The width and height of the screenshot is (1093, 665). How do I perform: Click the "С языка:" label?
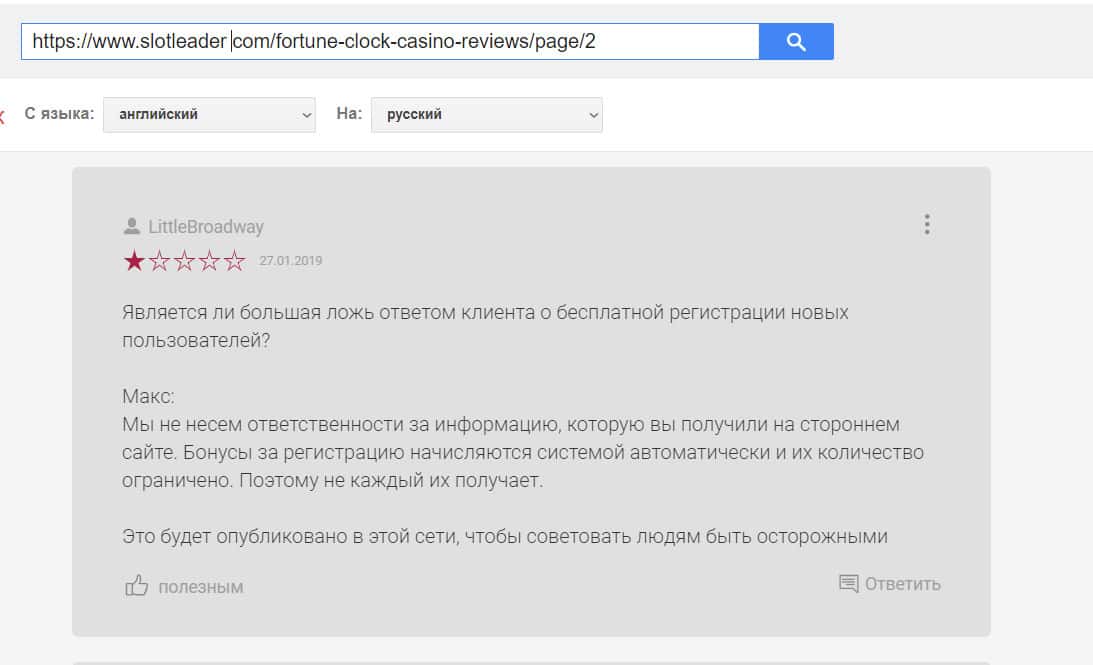(59, 114)
